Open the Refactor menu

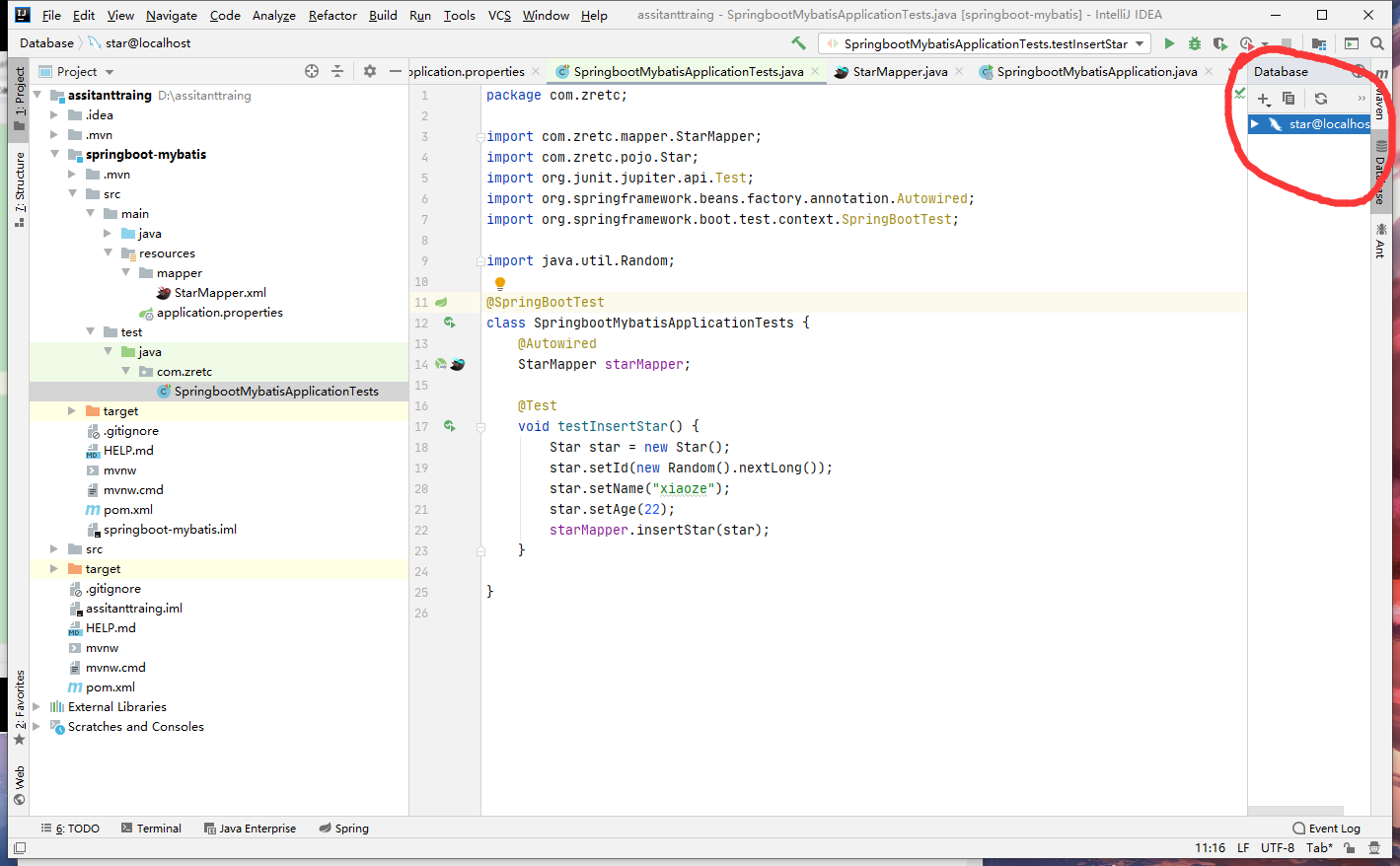pos(332,15)
